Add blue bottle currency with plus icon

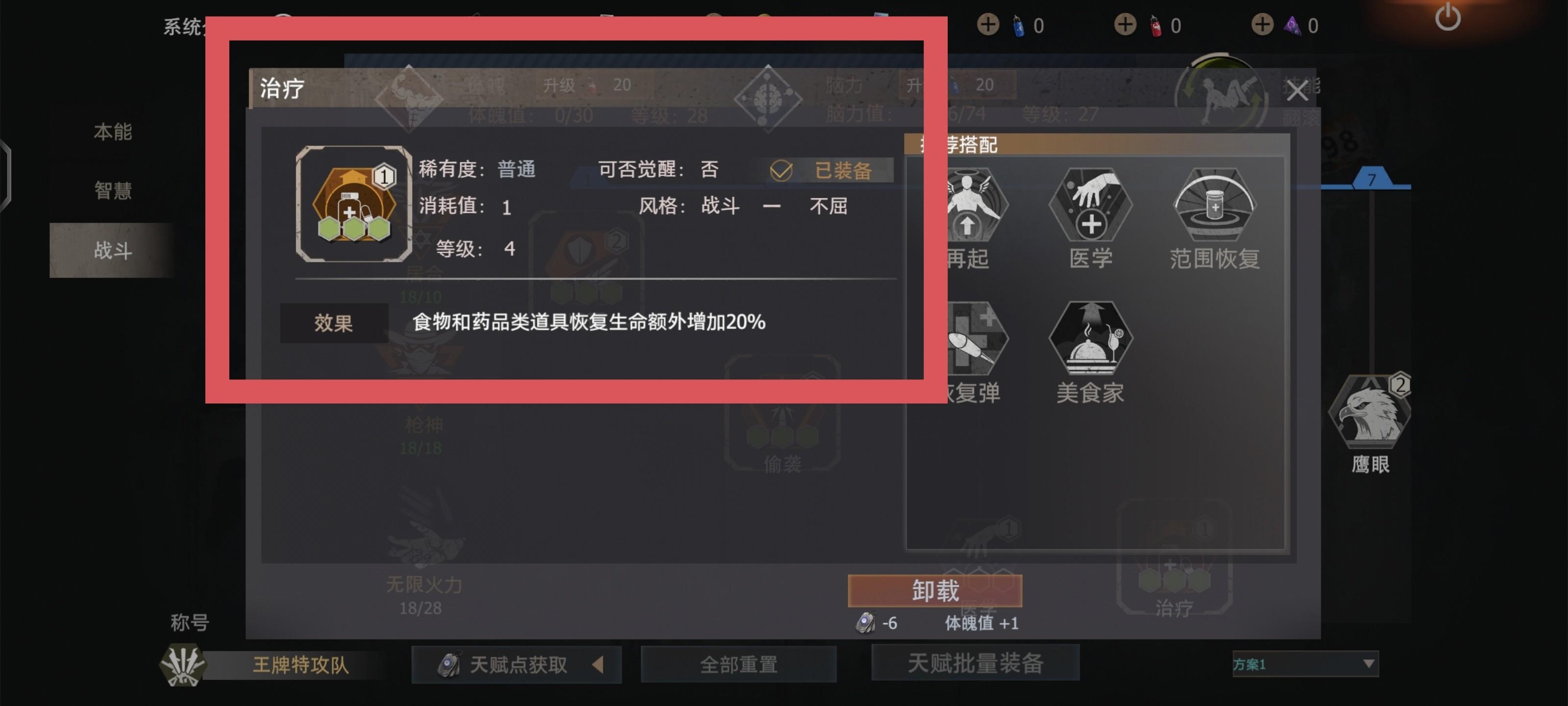coord(987,25)
